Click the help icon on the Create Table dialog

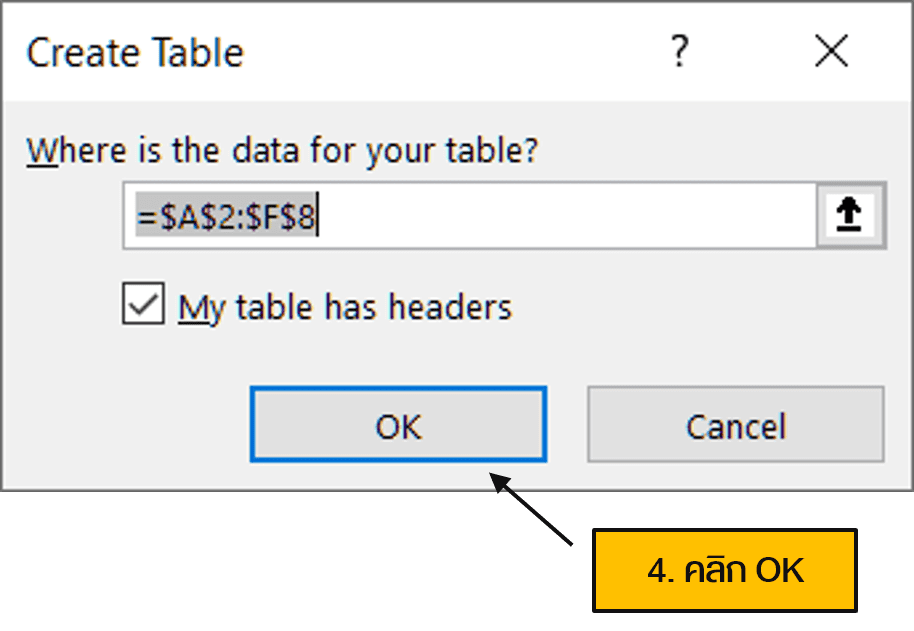[x=679, y=52]
